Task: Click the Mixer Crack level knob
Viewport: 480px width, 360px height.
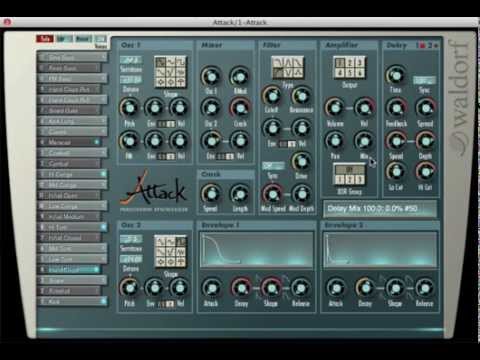Action: pyautogui.click(x=240, y=108)
